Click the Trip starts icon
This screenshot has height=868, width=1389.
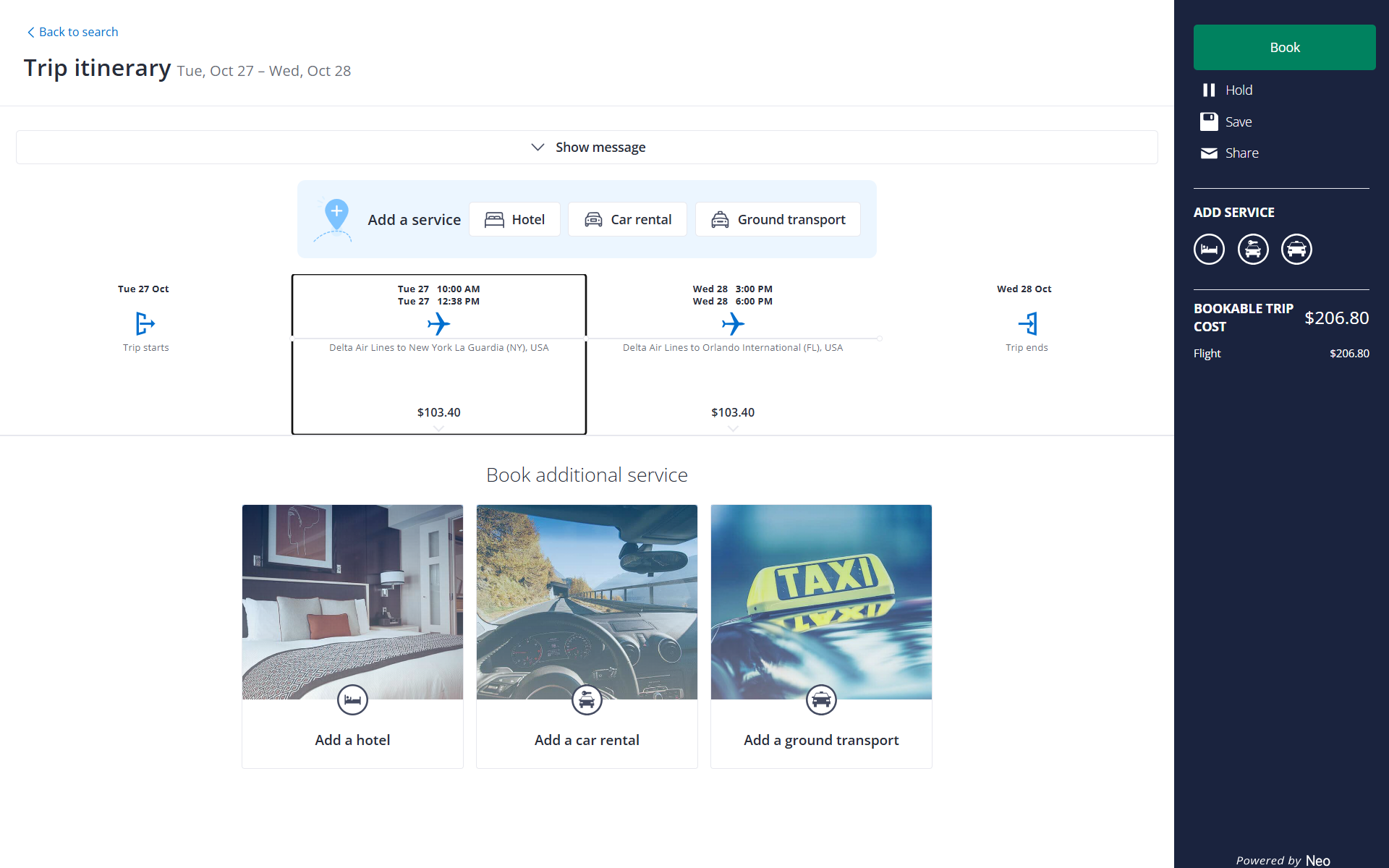(145, 323)
